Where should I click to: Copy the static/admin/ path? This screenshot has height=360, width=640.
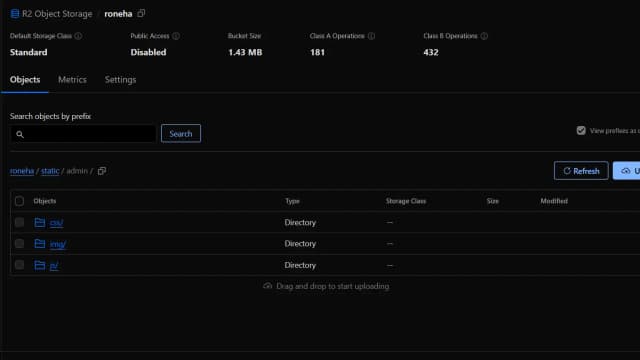tap(102, 171)
